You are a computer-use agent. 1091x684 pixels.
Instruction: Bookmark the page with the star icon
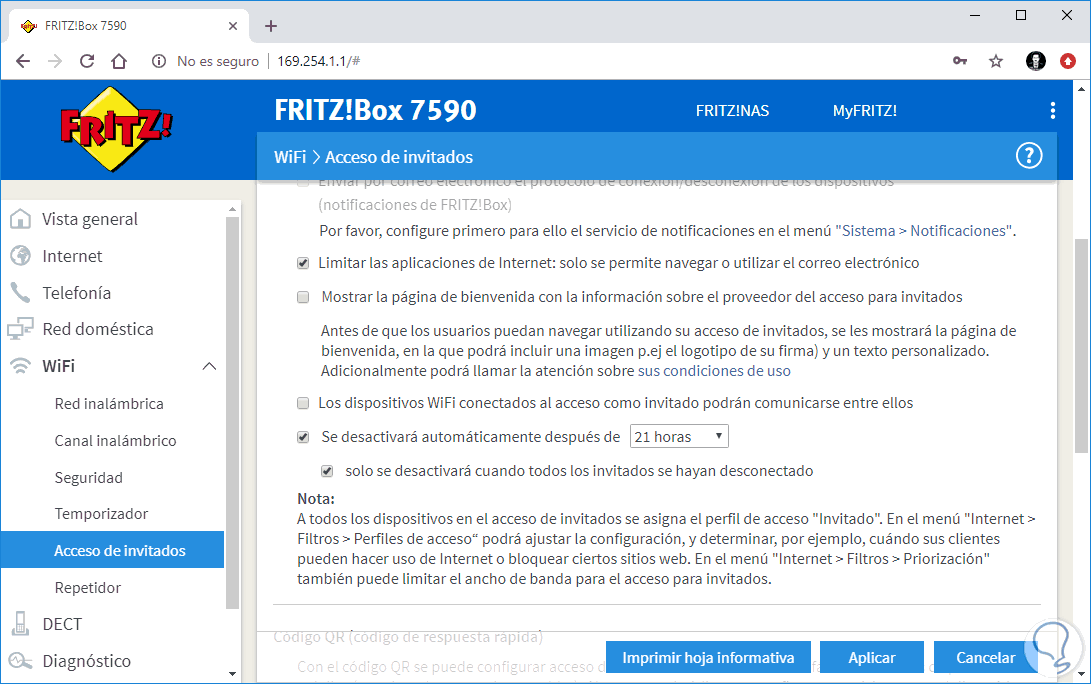click(x=996, y=61)
